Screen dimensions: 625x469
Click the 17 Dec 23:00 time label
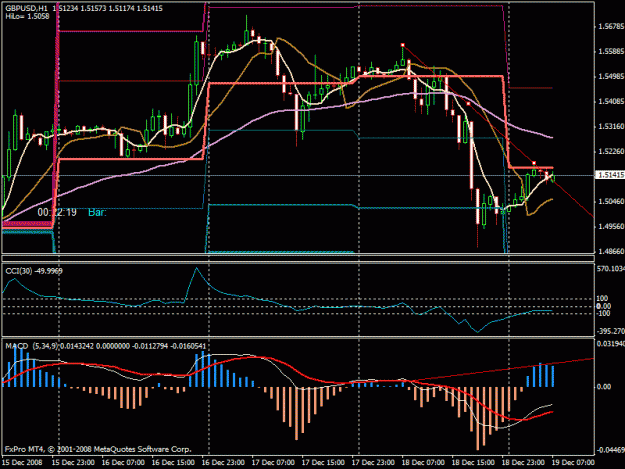pos(373,463)
